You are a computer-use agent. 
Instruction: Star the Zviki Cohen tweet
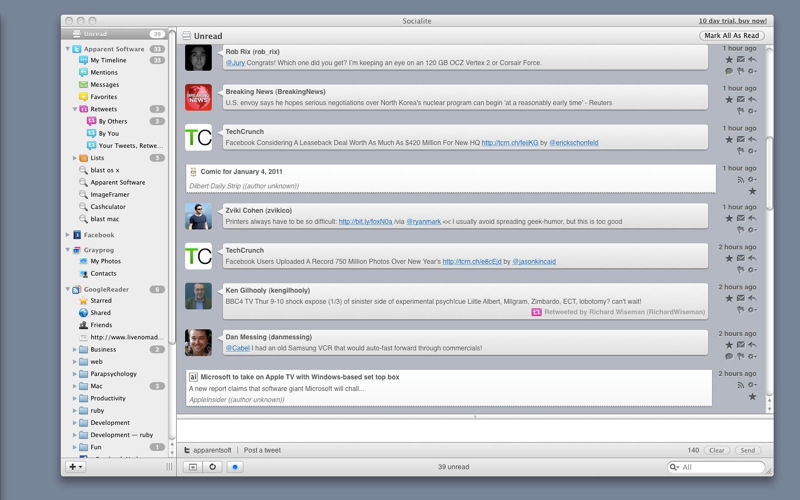729,218
